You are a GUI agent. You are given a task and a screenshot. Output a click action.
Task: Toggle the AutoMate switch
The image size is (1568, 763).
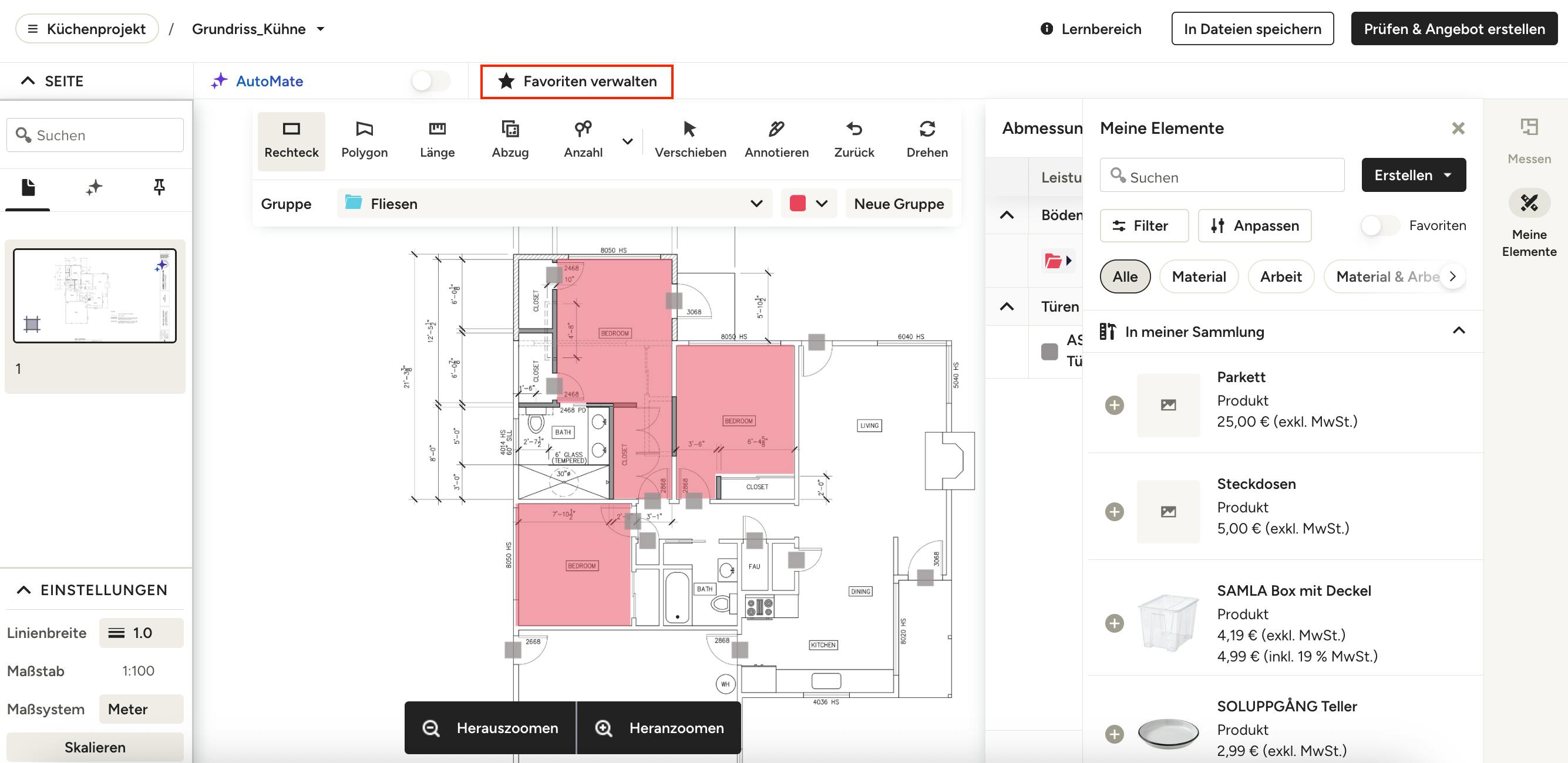coord(430,81)
